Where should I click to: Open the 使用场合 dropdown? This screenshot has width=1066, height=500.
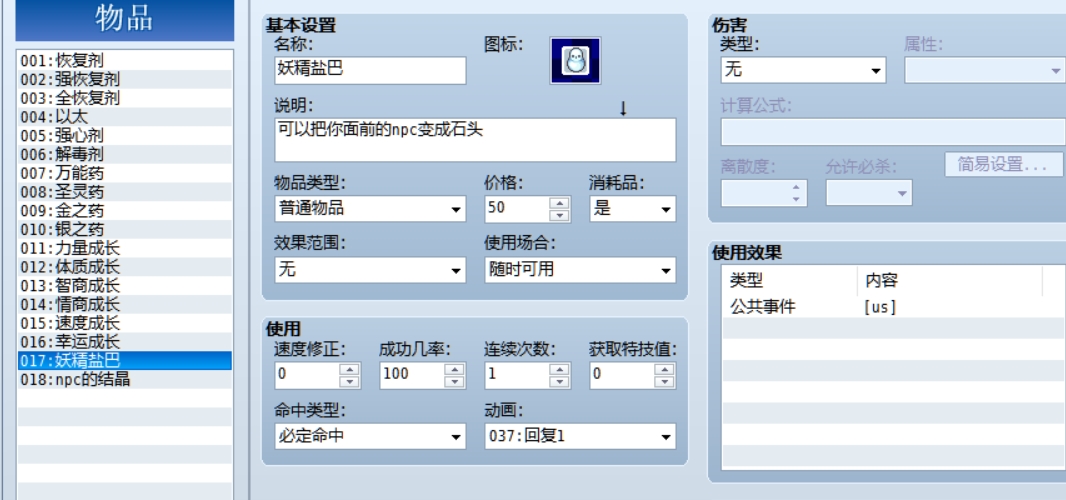581,270
